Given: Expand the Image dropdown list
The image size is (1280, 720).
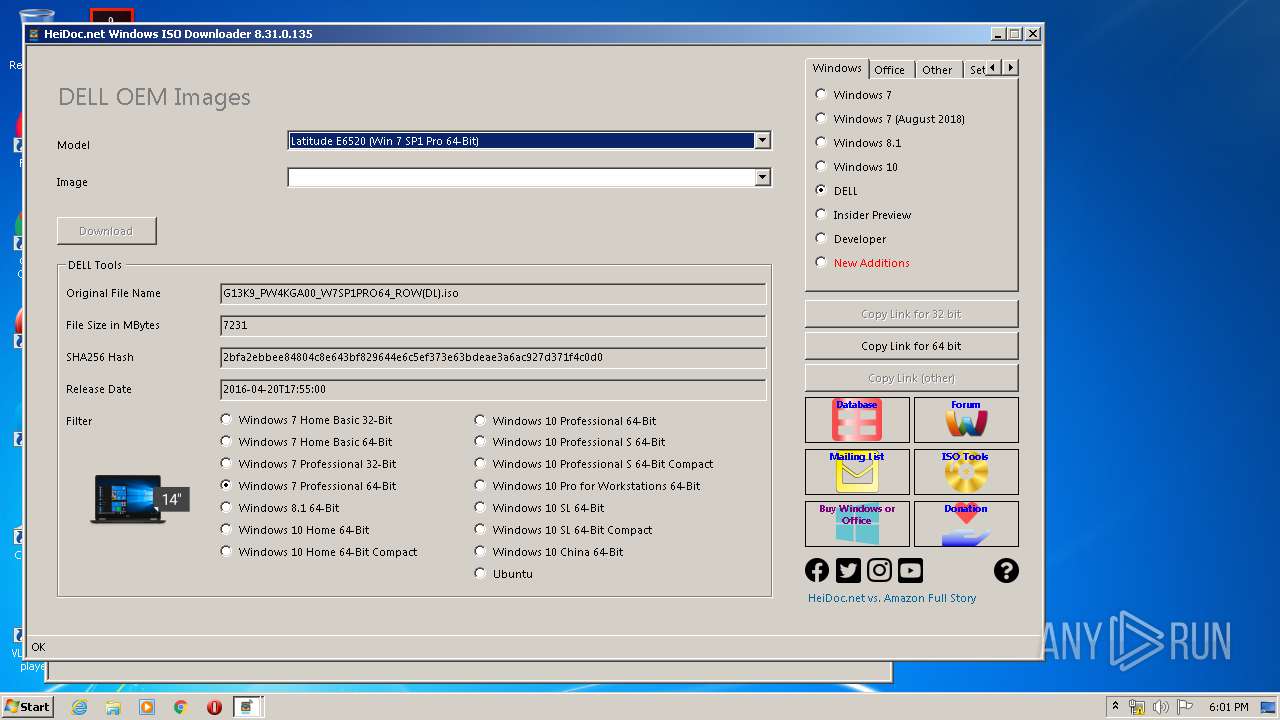Looking at the screenshot, I should [x=762, y=177].
